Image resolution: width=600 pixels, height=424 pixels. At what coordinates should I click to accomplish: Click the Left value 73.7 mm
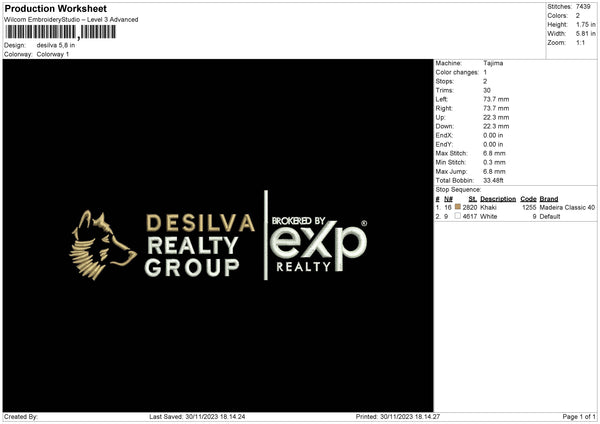[x=496, y=99]
